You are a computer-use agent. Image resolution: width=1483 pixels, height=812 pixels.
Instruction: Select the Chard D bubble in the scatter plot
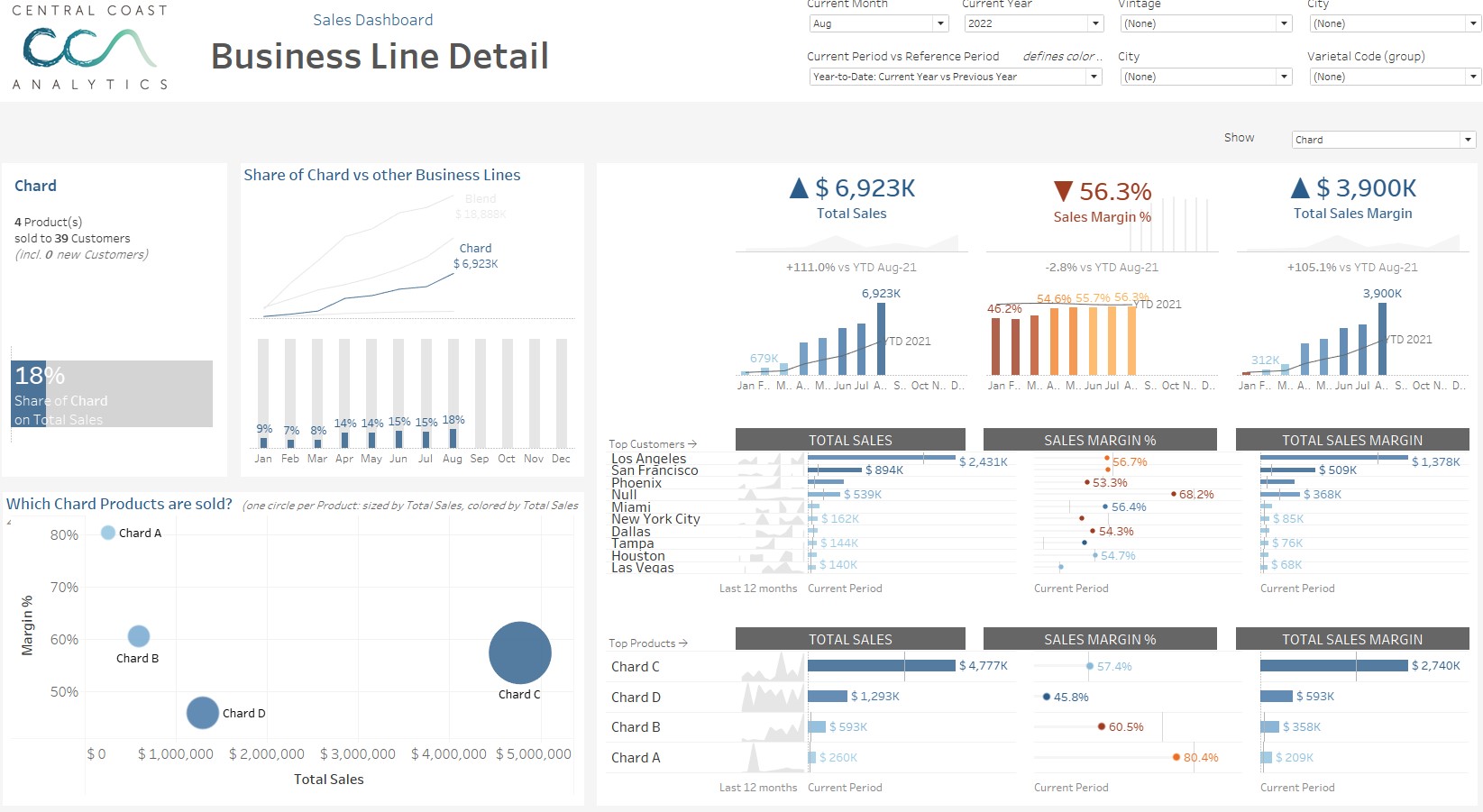[x=203, y=713]
